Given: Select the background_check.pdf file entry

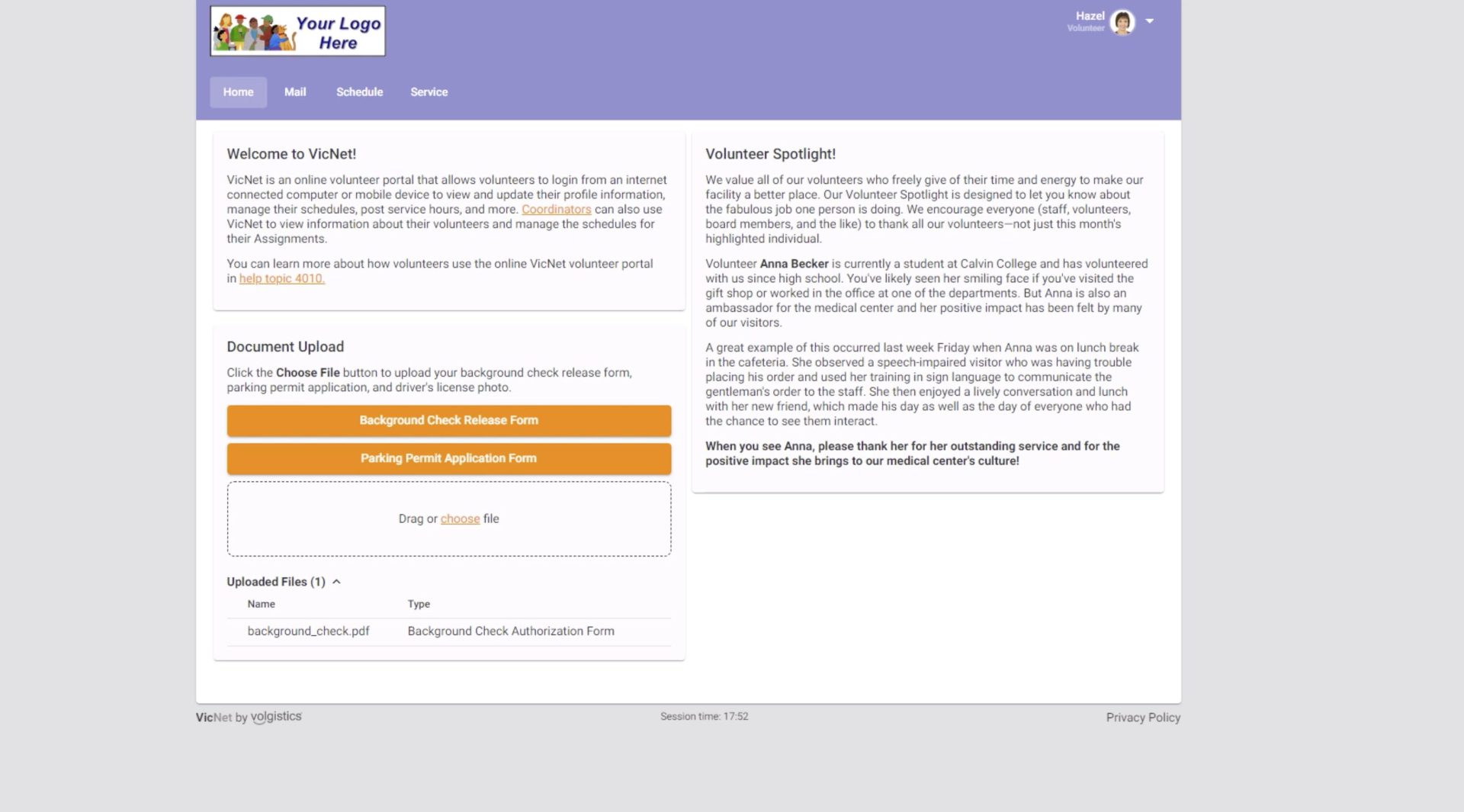Looking at the screenshot, I should [x=308, y=631].
